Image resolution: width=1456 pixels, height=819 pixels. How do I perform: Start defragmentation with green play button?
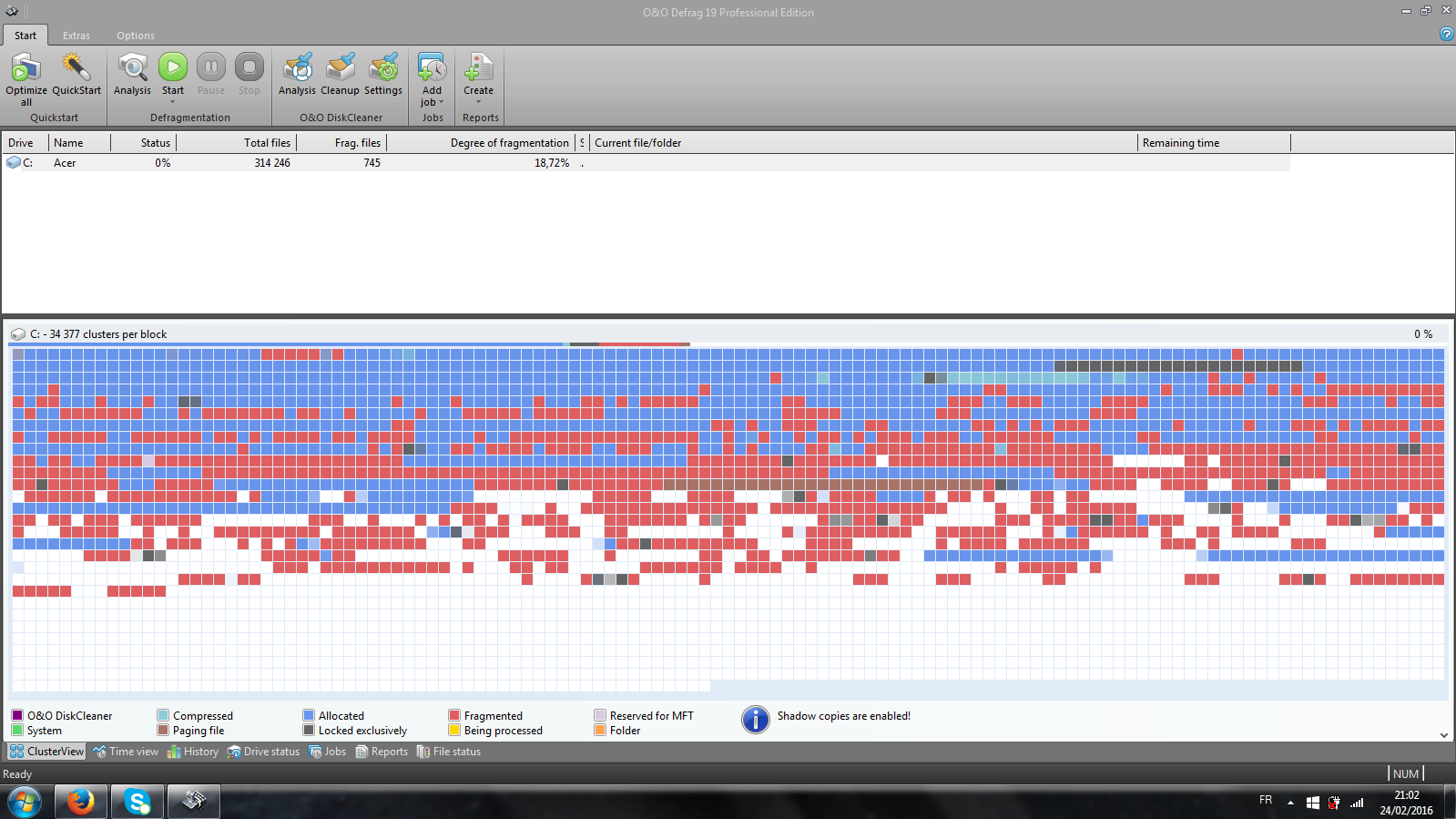[173, 67]
